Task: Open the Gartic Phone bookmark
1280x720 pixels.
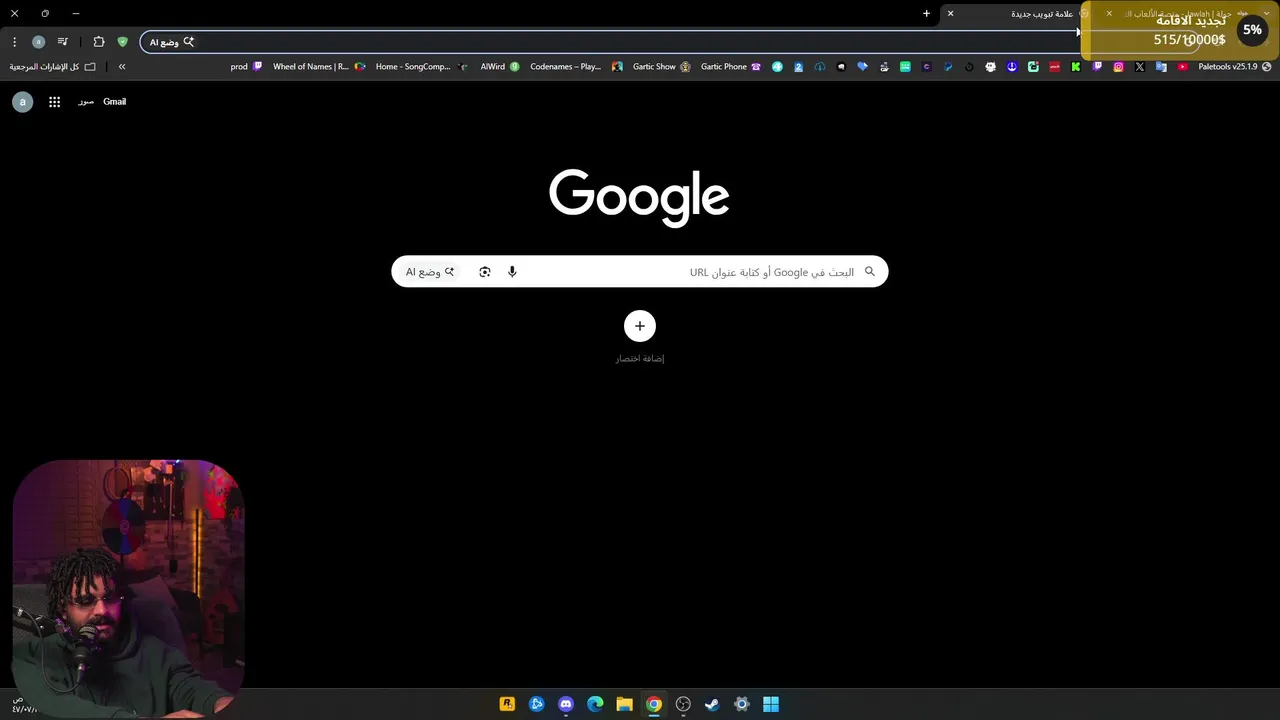Action: [x=730, y=67]
